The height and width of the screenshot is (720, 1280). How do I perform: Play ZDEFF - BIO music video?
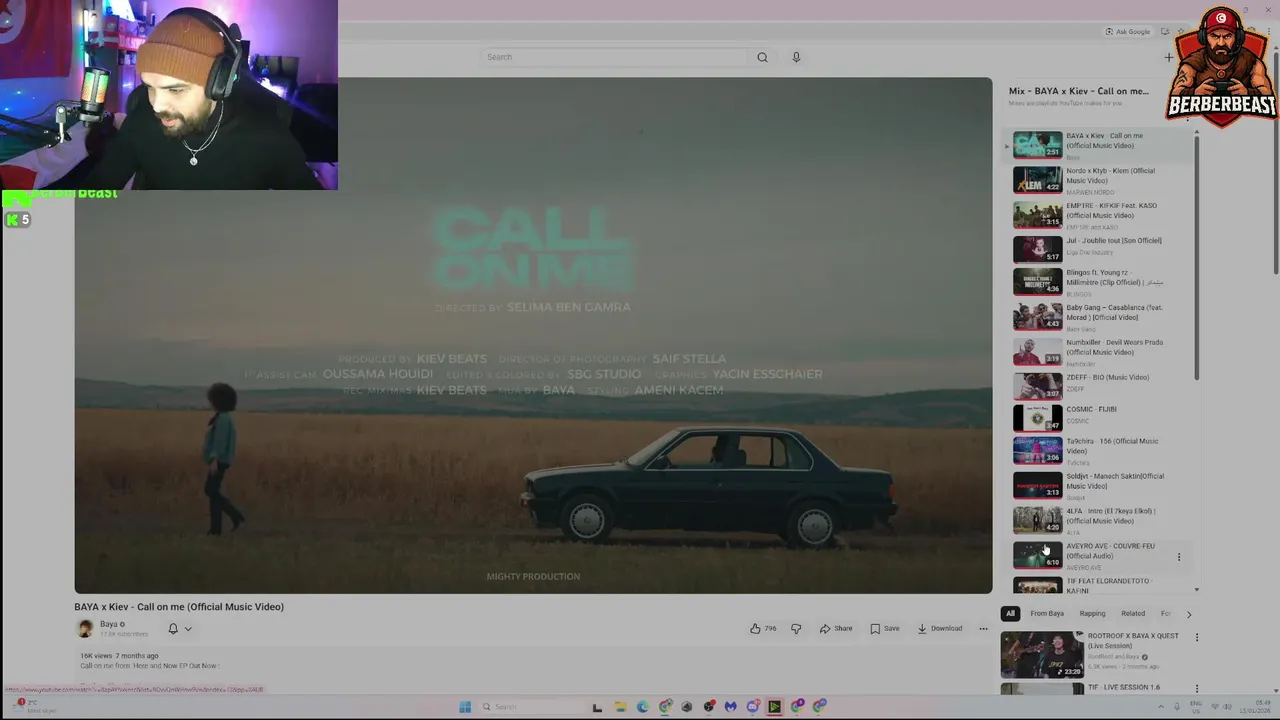coord(1100,385)
